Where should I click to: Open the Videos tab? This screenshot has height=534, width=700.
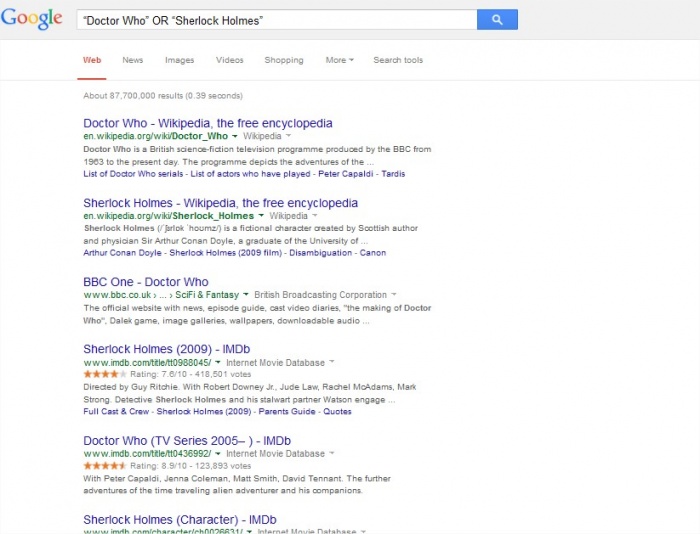click(229, 60)
